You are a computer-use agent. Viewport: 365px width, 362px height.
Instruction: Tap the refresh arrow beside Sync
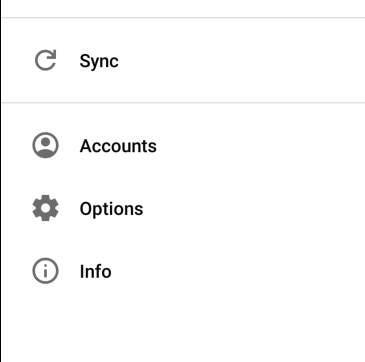[46, 60]
